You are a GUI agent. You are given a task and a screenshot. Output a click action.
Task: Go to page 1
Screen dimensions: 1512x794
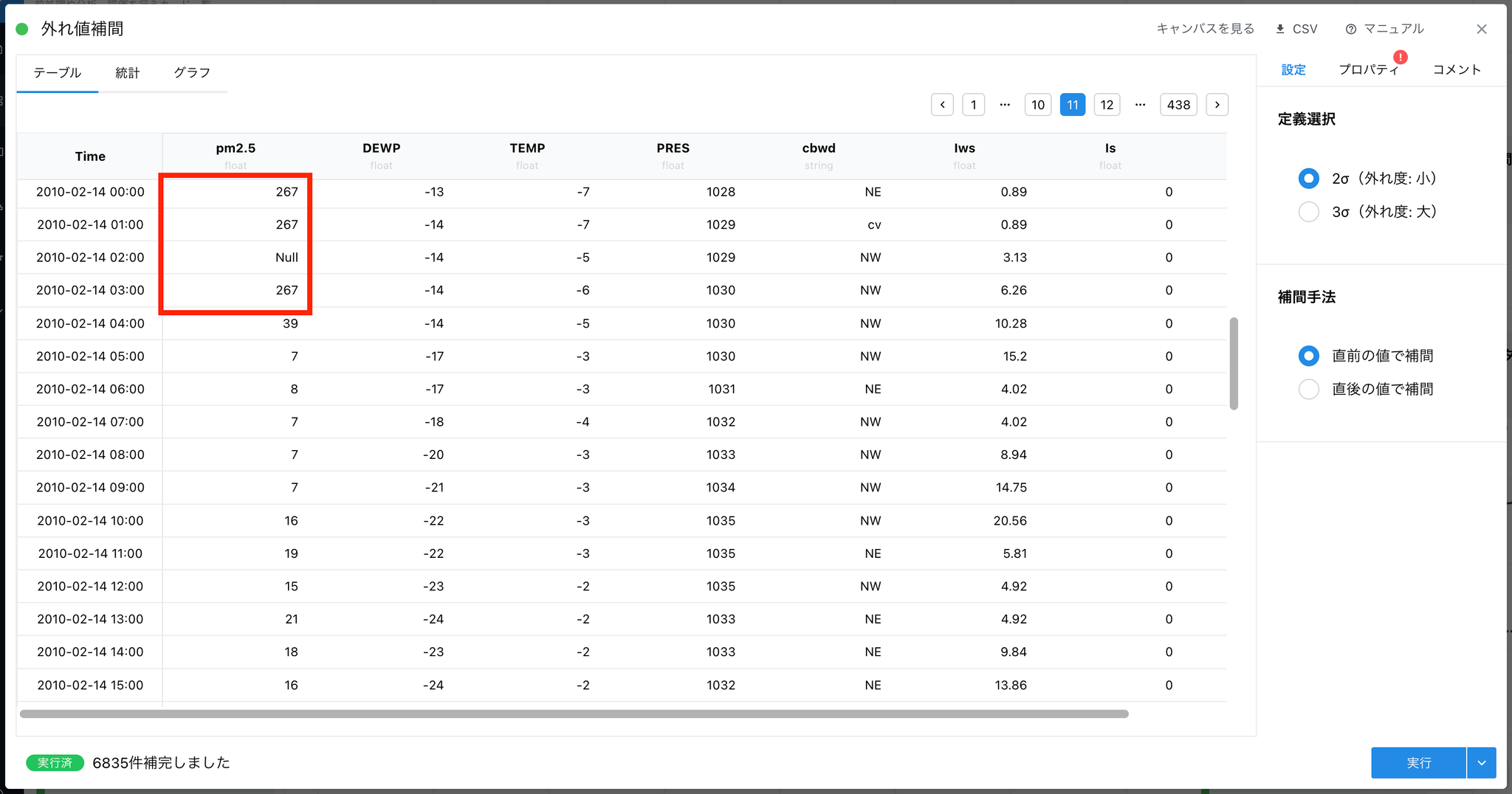(x=974, y=105)
